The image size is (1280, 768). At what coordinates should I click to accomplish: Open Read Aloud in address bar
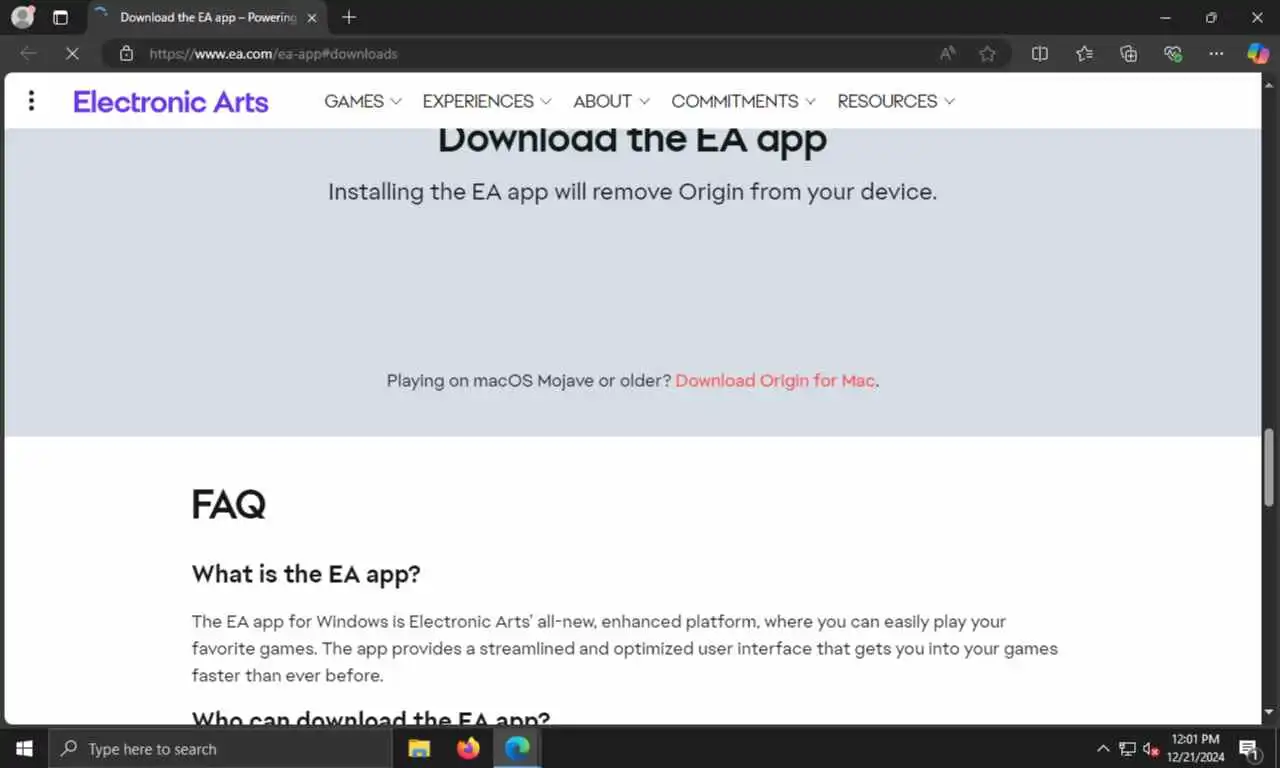pyautogui.click(x=947, y=54)
